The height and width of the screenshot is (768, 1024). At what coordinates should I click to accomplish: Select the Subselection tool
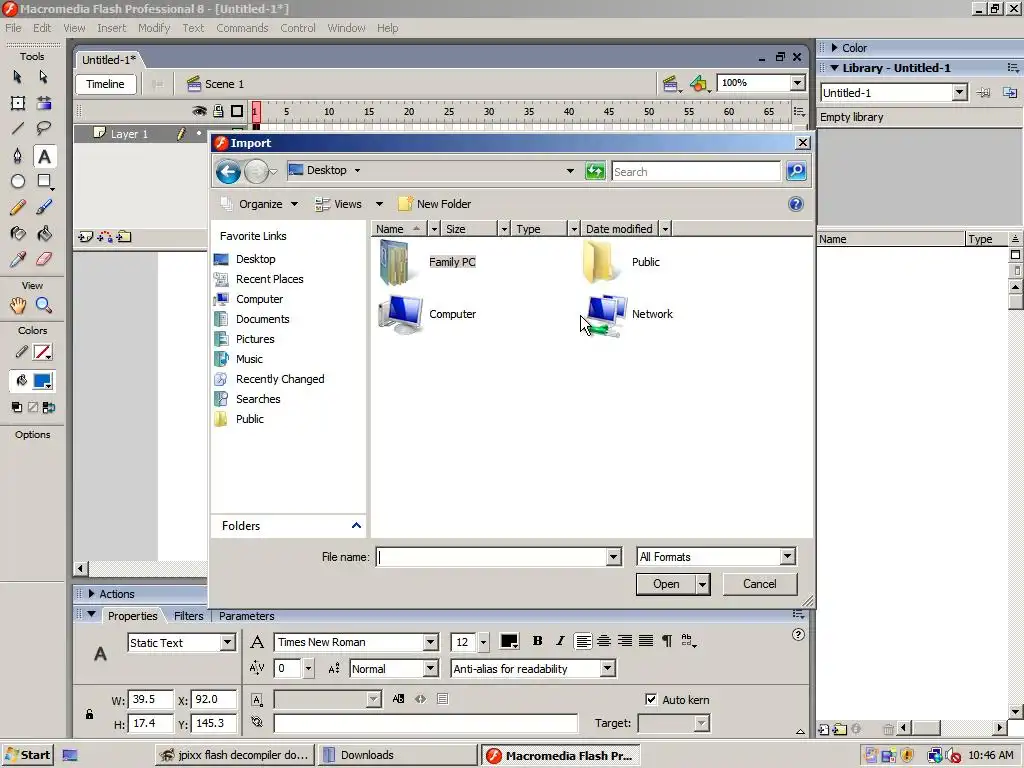tap(43, 77)
